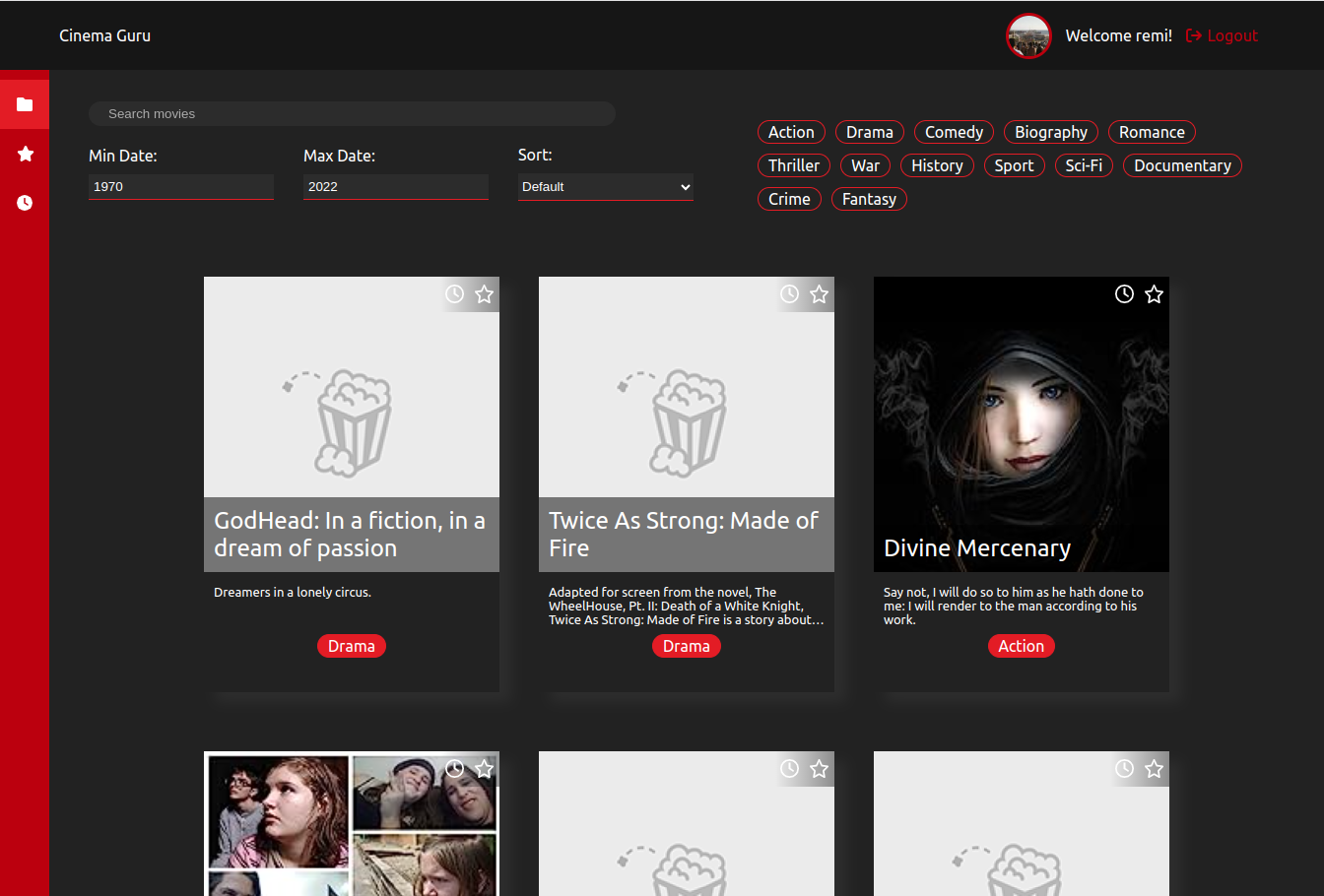1324x896 pixels.
Task: Toggle the Romance genre filter
Action: pyautogui.click(x=1152, y=131)
